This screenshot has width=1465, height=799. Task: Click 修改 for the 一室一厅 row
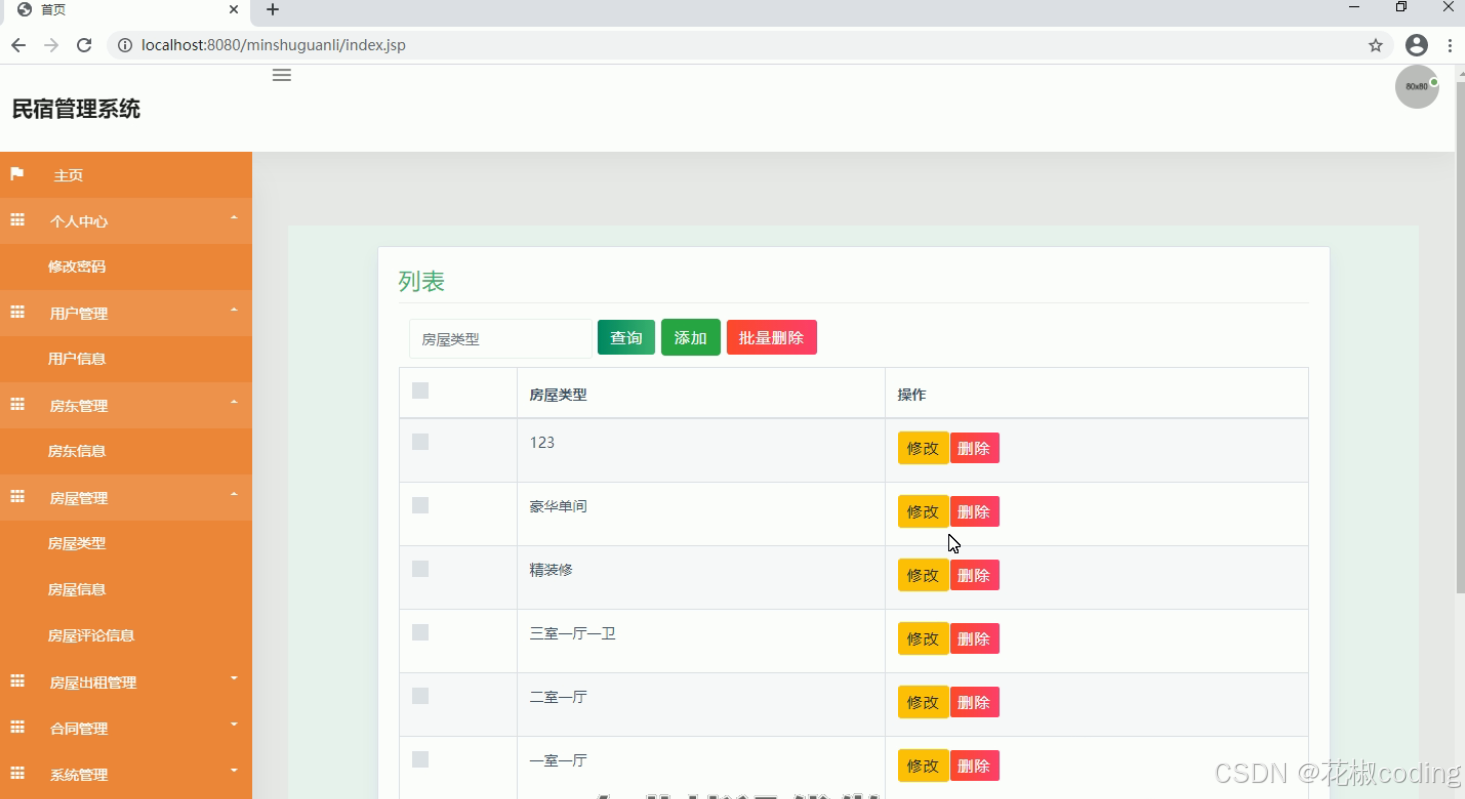pyautogui.click(x=923, y=765)
